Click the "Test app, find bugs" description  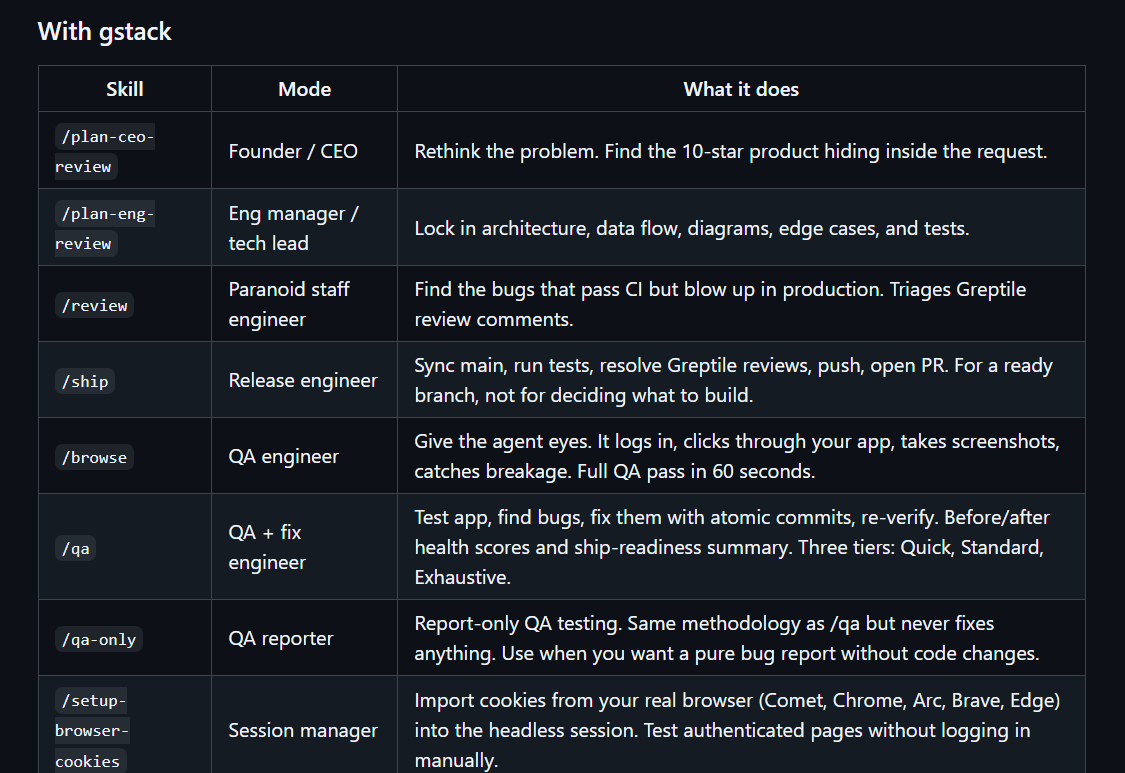[x=732, y=547]
